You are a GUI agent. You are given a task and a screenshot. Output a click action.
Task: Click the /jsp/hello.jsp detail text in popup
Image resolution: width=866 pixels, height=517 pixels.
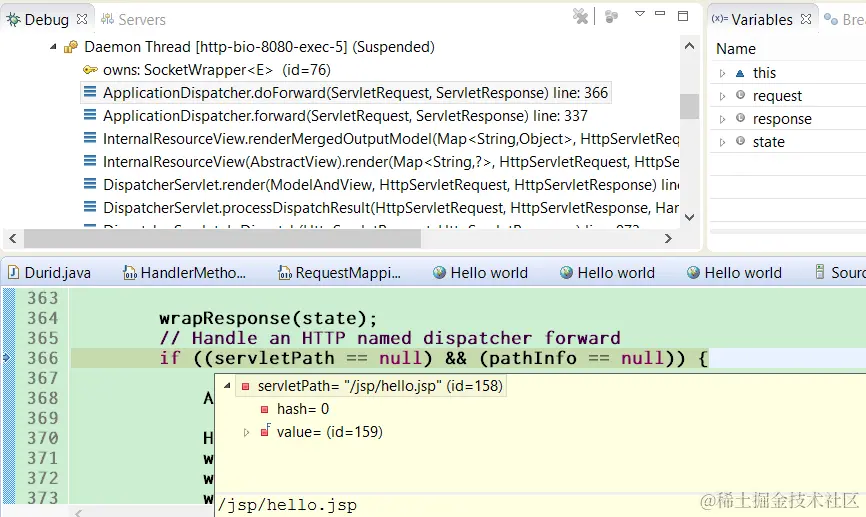[287, 505]
